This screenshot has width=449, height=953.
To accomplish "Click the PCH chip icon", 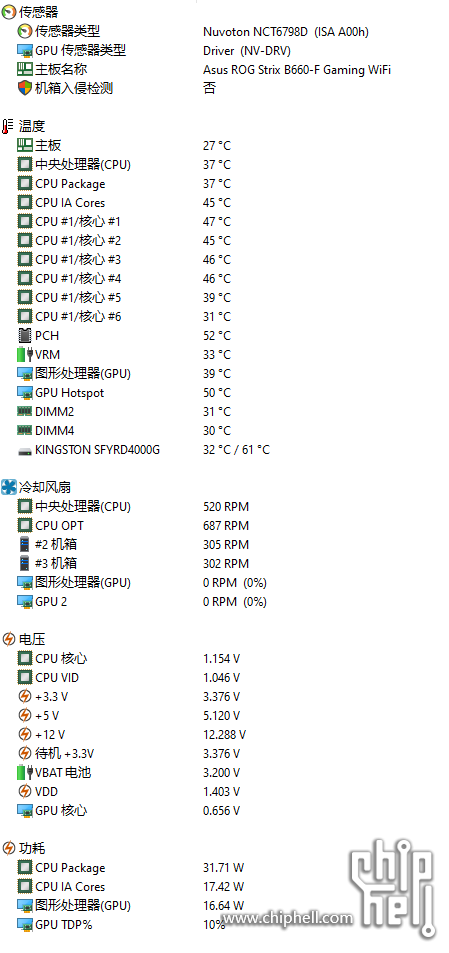I will point(25,335).
